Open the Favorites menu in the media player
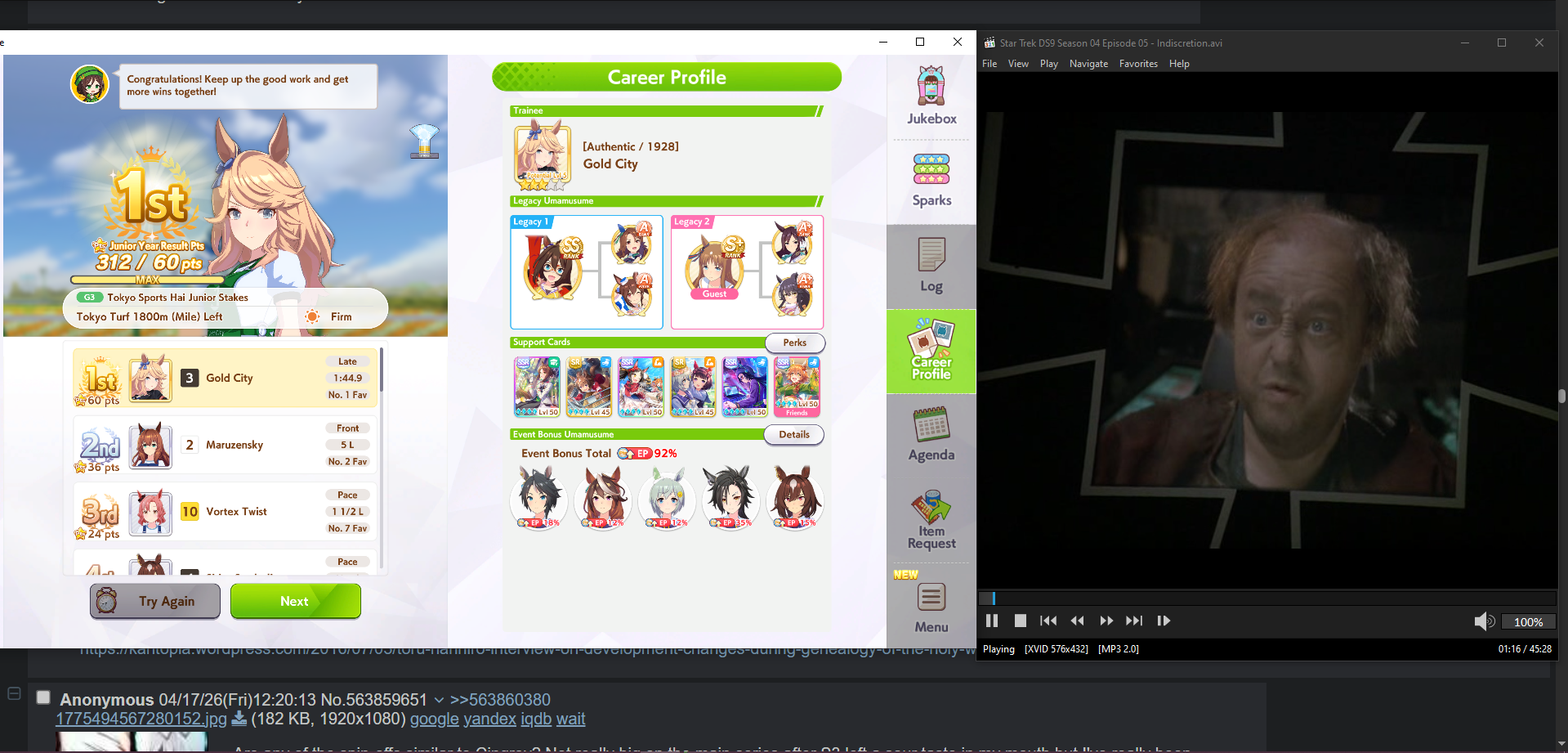 (1138, 64)
